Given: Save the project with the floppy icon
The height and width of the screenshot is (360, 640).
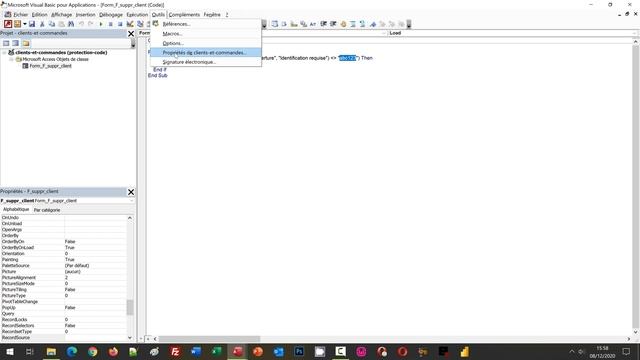Looking at the screenshot, I should 32,24.
